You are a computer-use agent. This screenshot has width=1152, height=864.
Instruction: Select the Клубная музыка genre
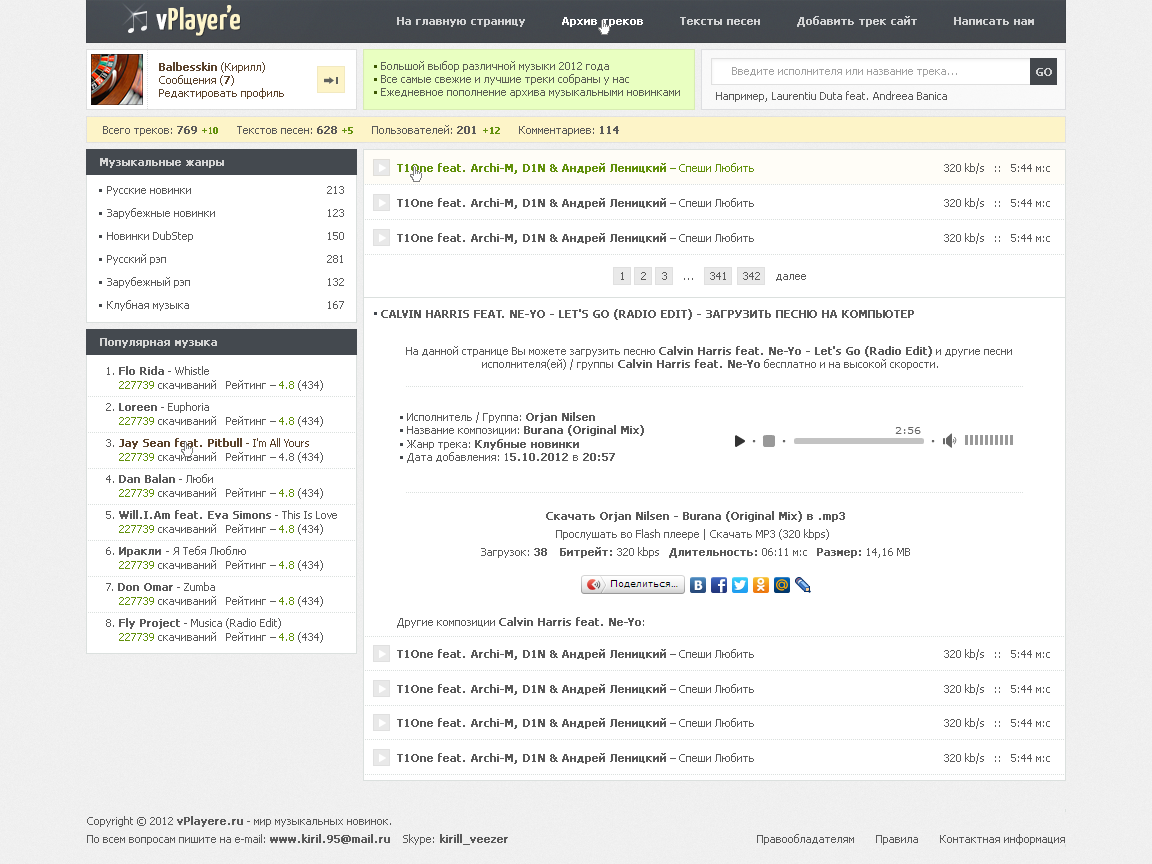tap(148, 305)
